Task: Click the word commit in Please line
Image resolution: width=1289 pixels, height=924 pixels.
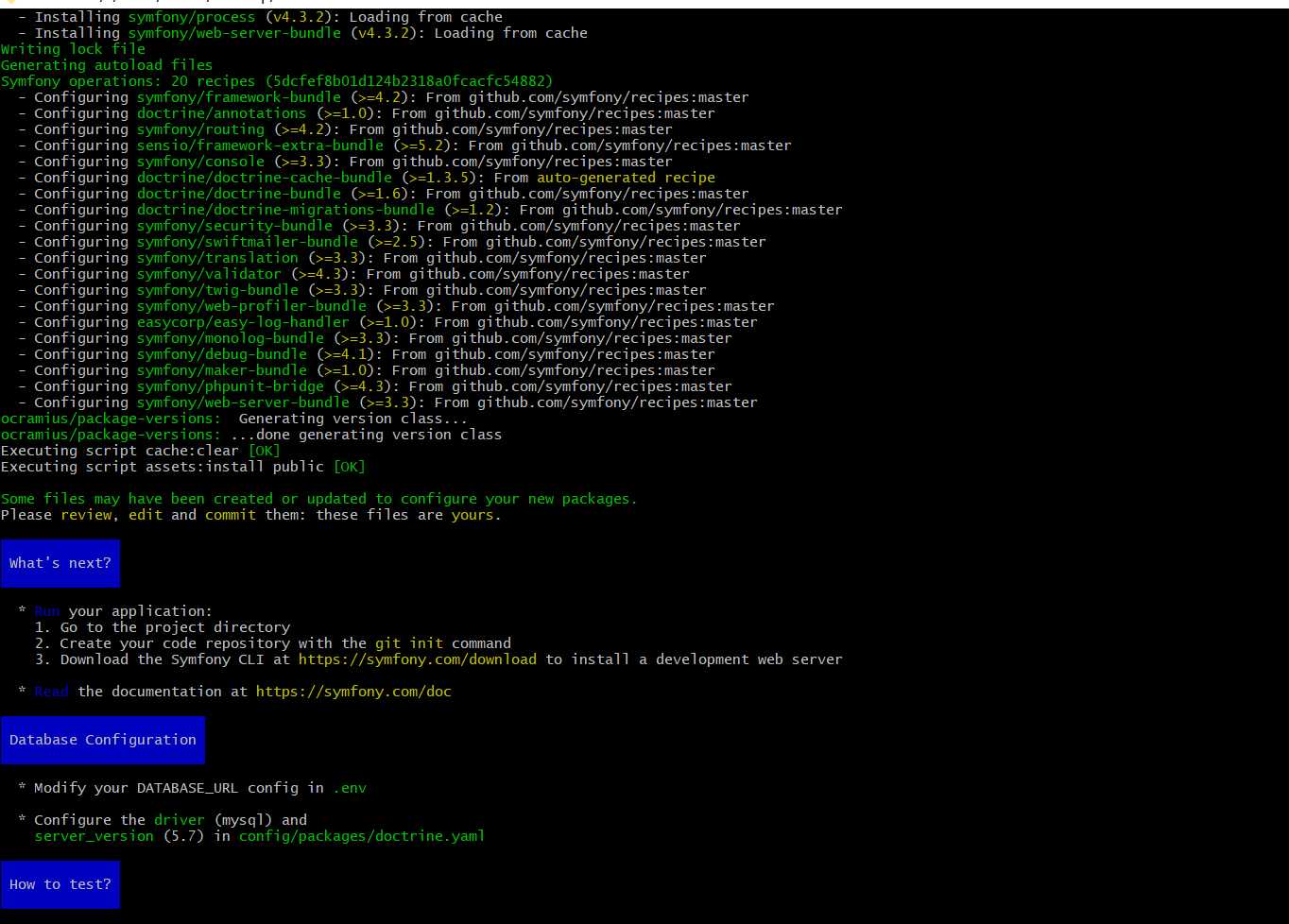Action: tap(231, 515)
